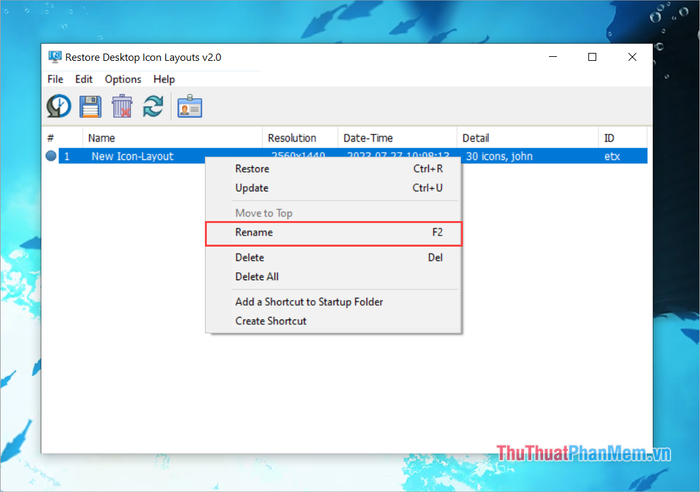700x492 pixels.
Task: Click the # column header
Action: (x=62, y=138)
